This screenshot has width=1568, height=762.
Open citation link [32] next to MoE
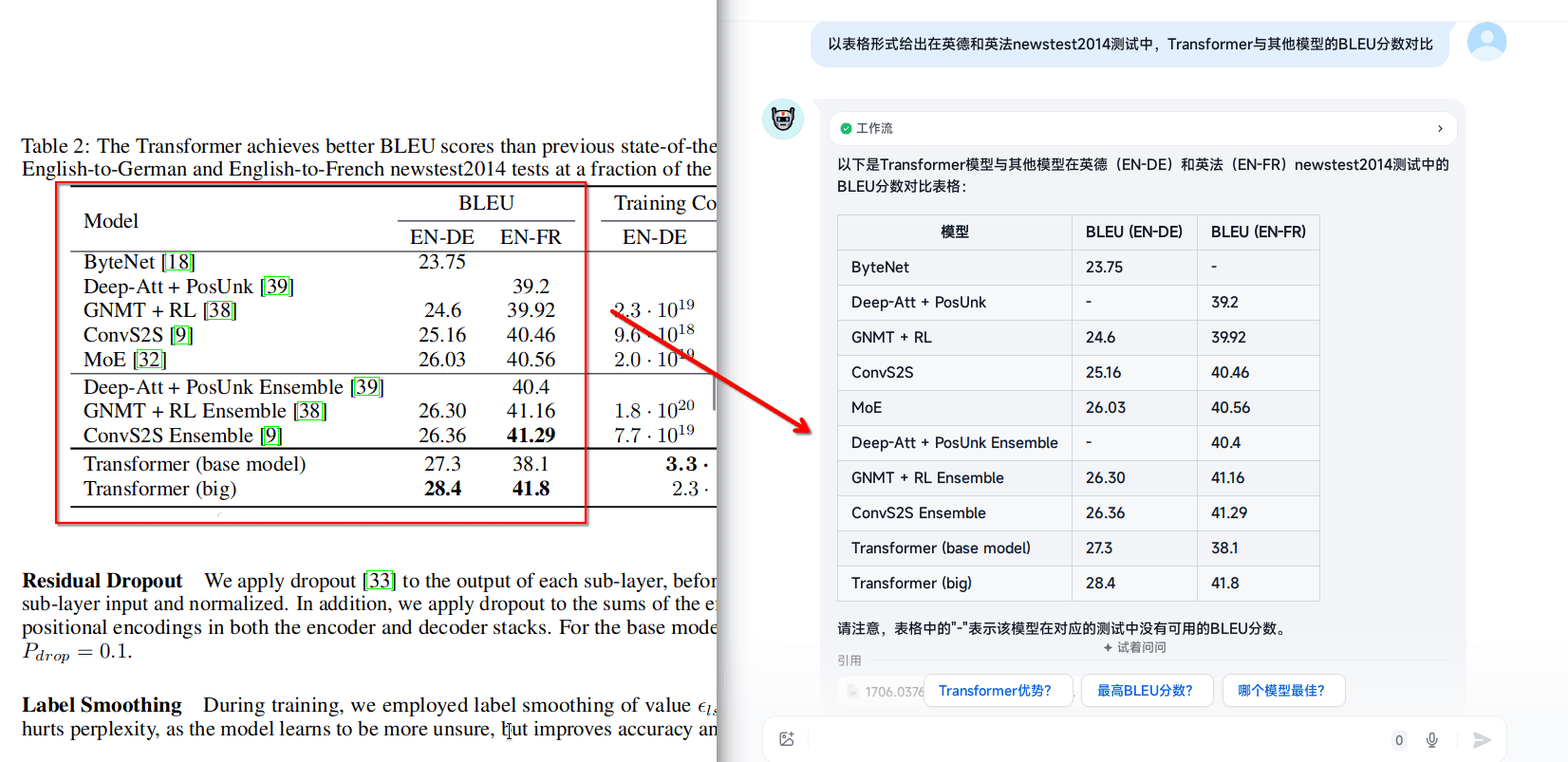tap(149, 360)
